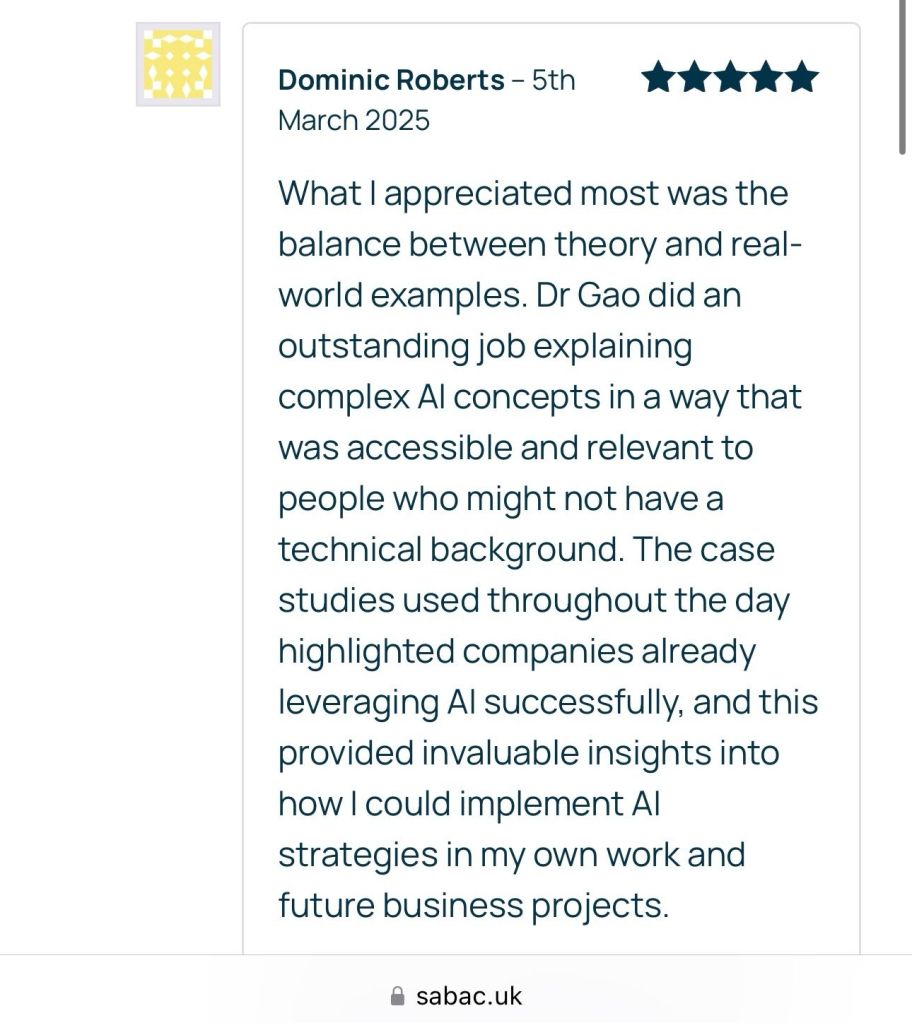This screenshot has width=912, height=1023.
Task: Click the yellow patterned reviewer avatar
Action: [178, 64]
